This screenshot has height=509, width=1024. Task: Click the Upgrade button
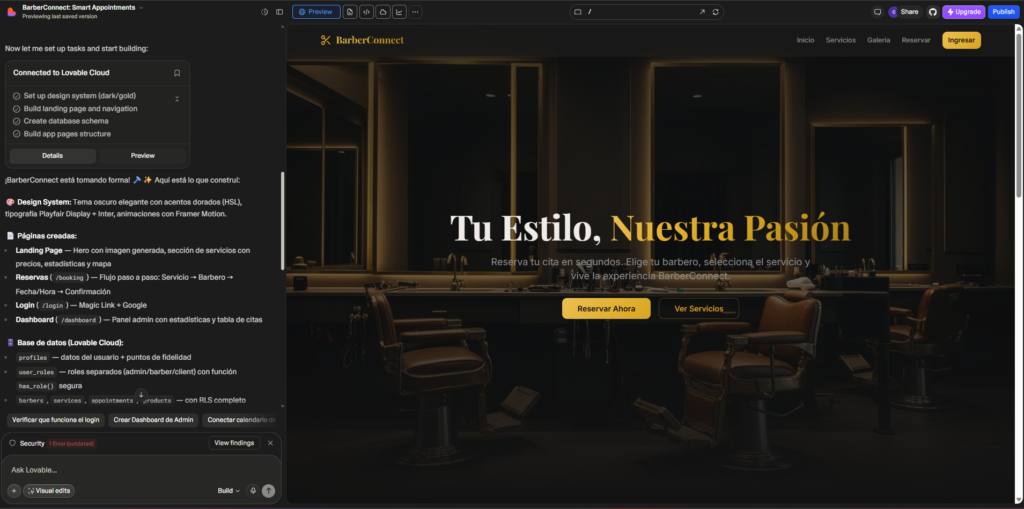tap(963, 12)
